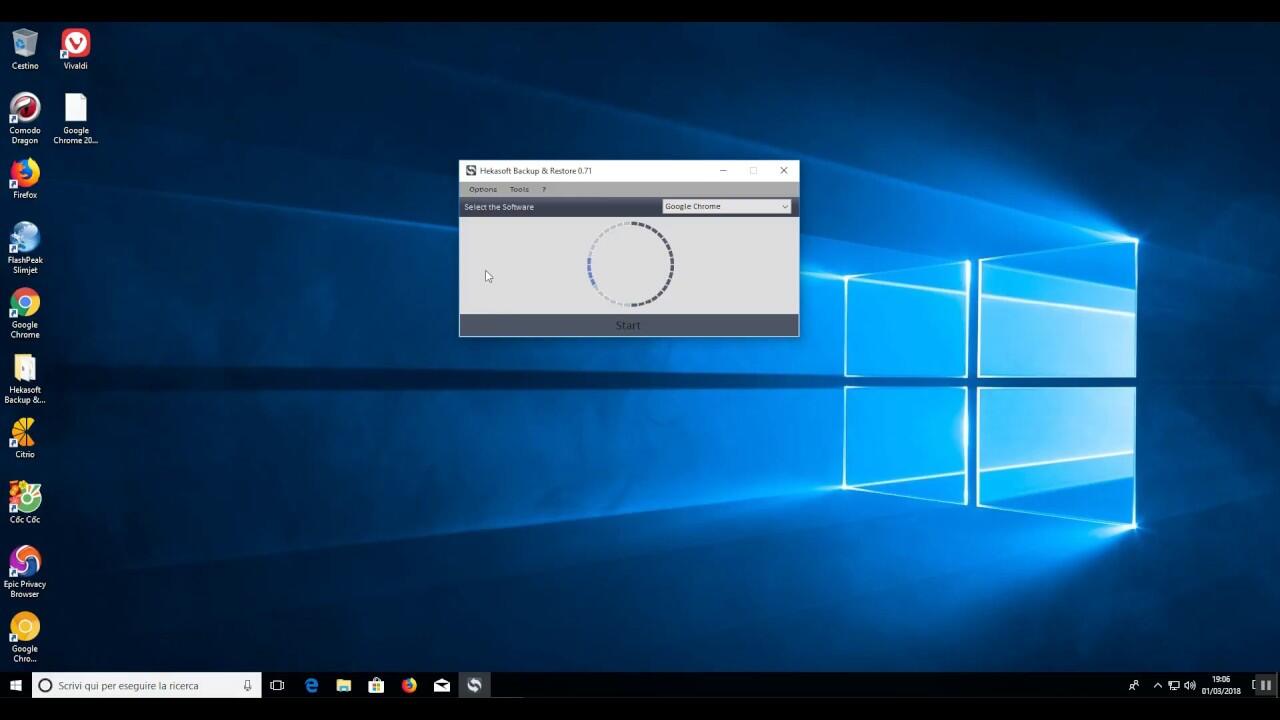Image resolution: width=1280 pixels, height=720 pixels.
Task: Open the network status tray icon
Action: click(x=1174, y=686)
